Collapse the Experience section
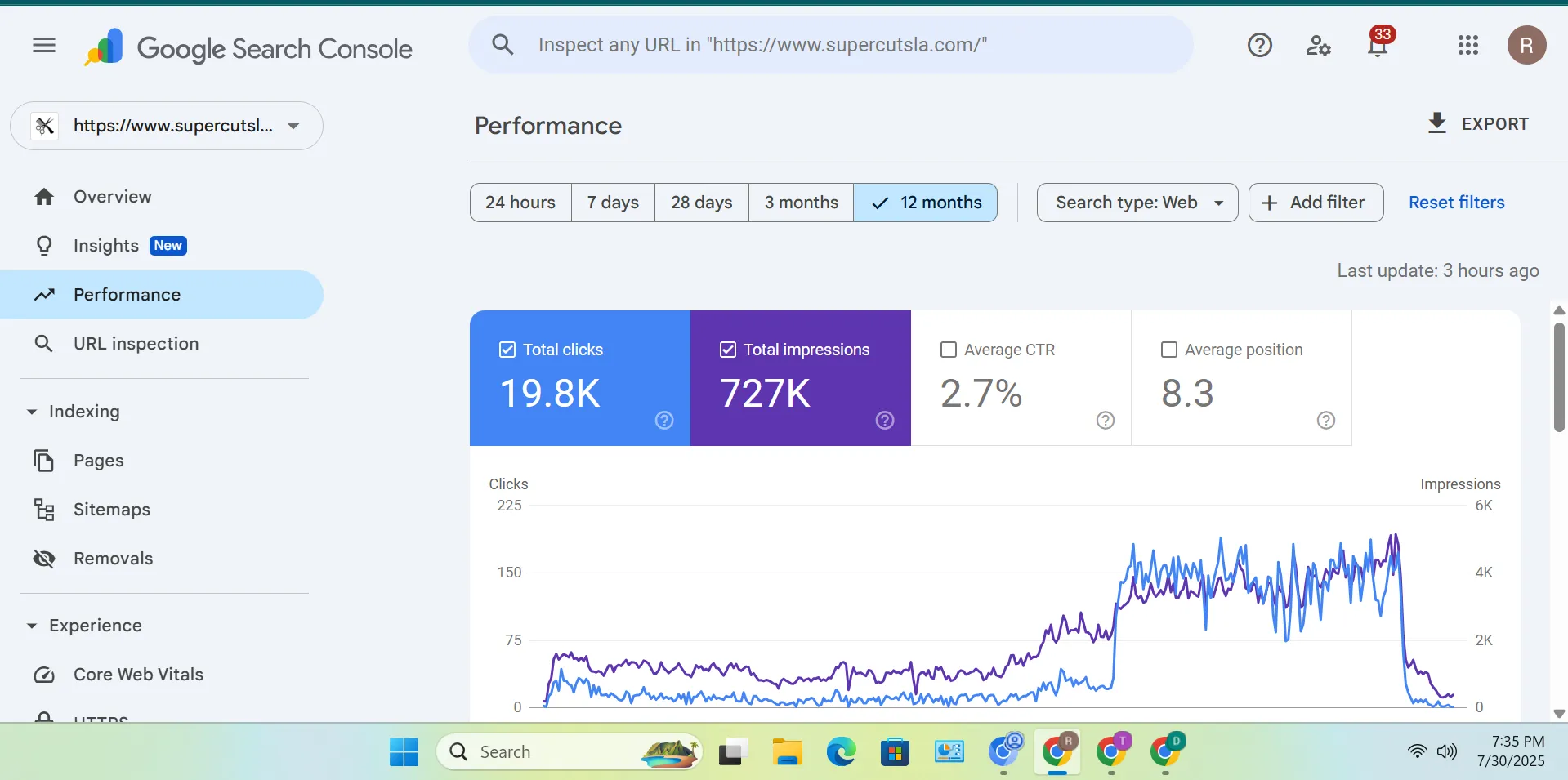Viewport: 1568px width, 780px height. [32, 626]
